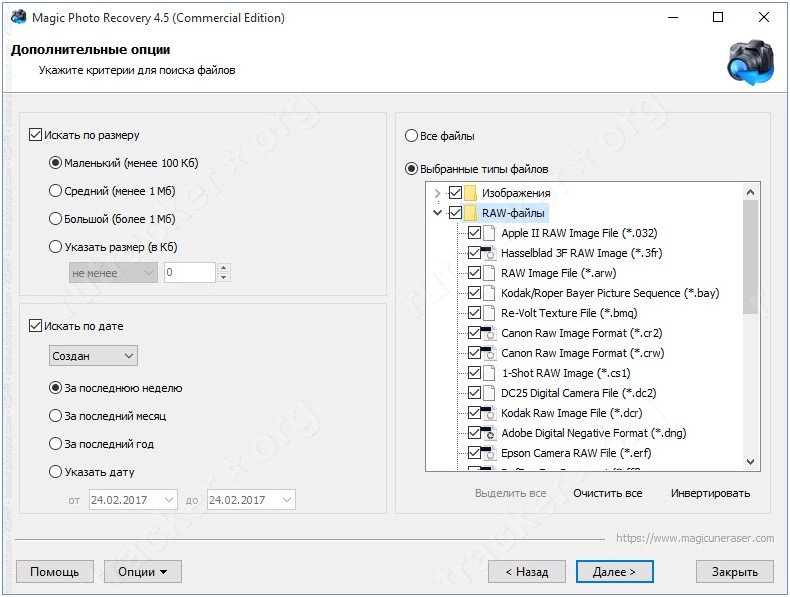
Task: Select Указать размер (в Кб) option
Action: 55,247
